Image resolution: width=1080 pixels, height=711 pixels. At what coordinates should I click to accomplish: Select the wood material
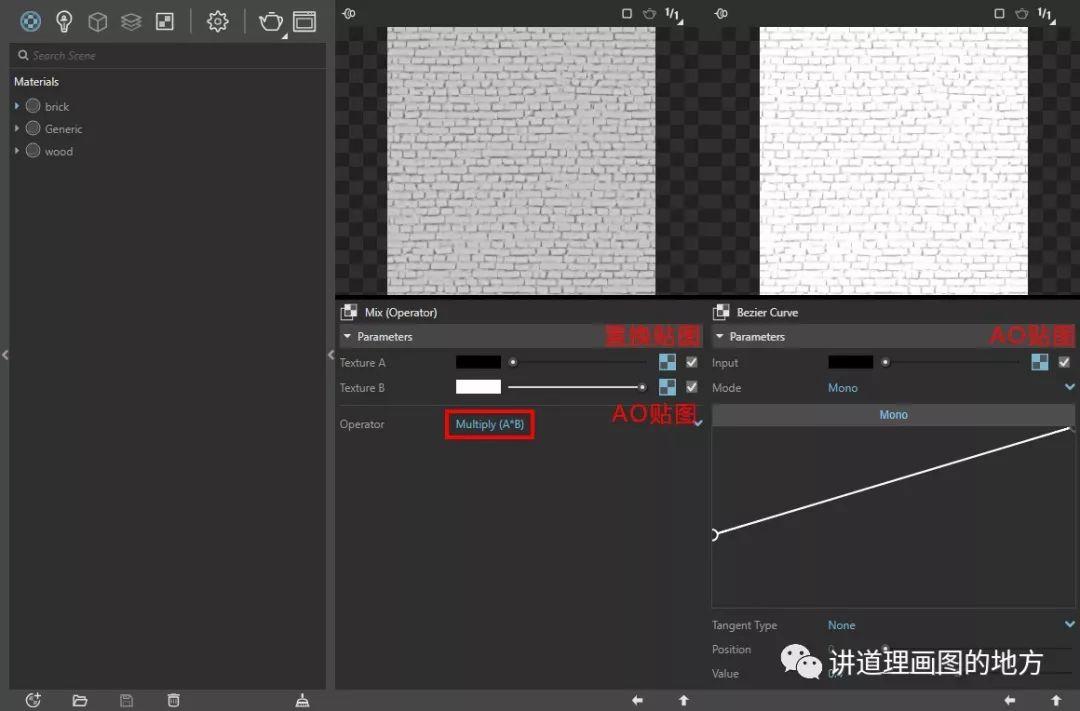point(59,152)
